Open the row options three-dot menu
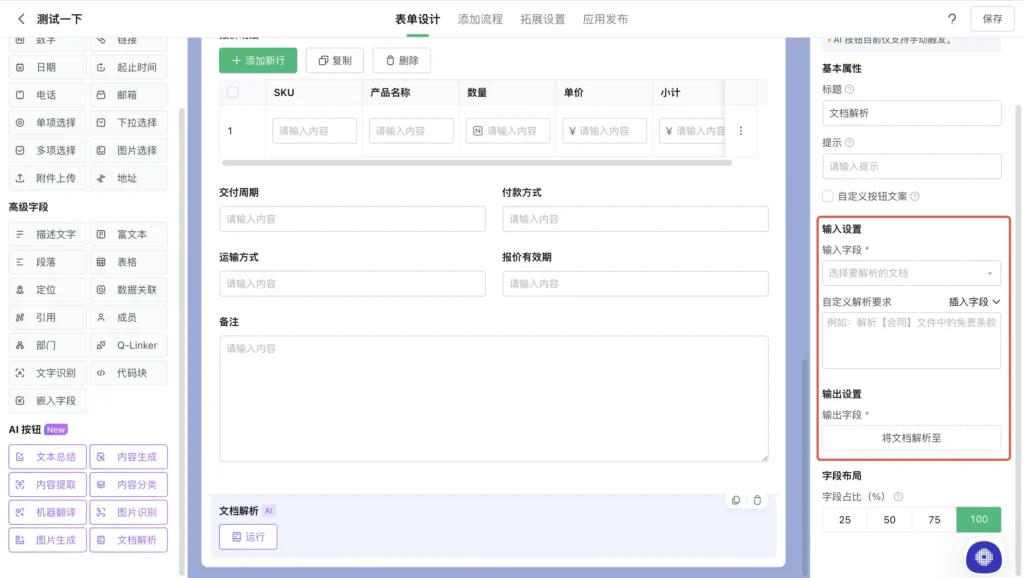Viewport: 1024px width, 578px height. pyautogui.click(x=740, y=131)
